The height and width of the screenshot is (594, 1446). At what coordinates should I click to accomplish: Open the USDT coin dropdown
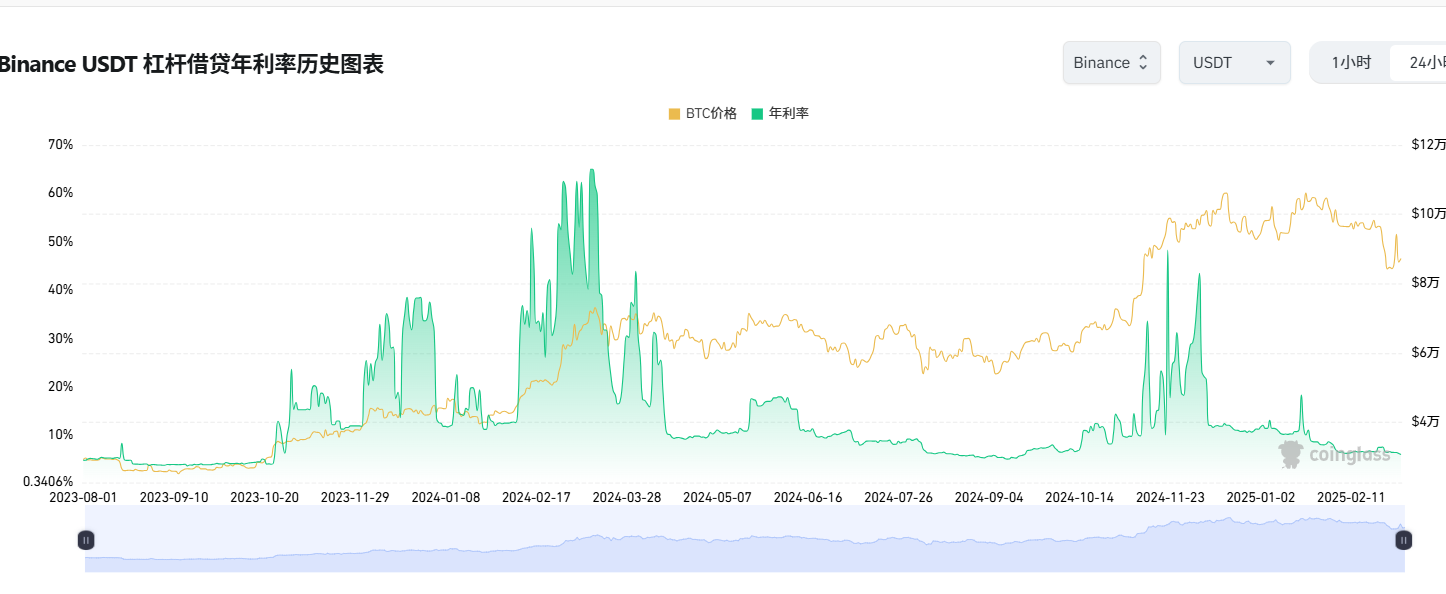point(1234,62)
